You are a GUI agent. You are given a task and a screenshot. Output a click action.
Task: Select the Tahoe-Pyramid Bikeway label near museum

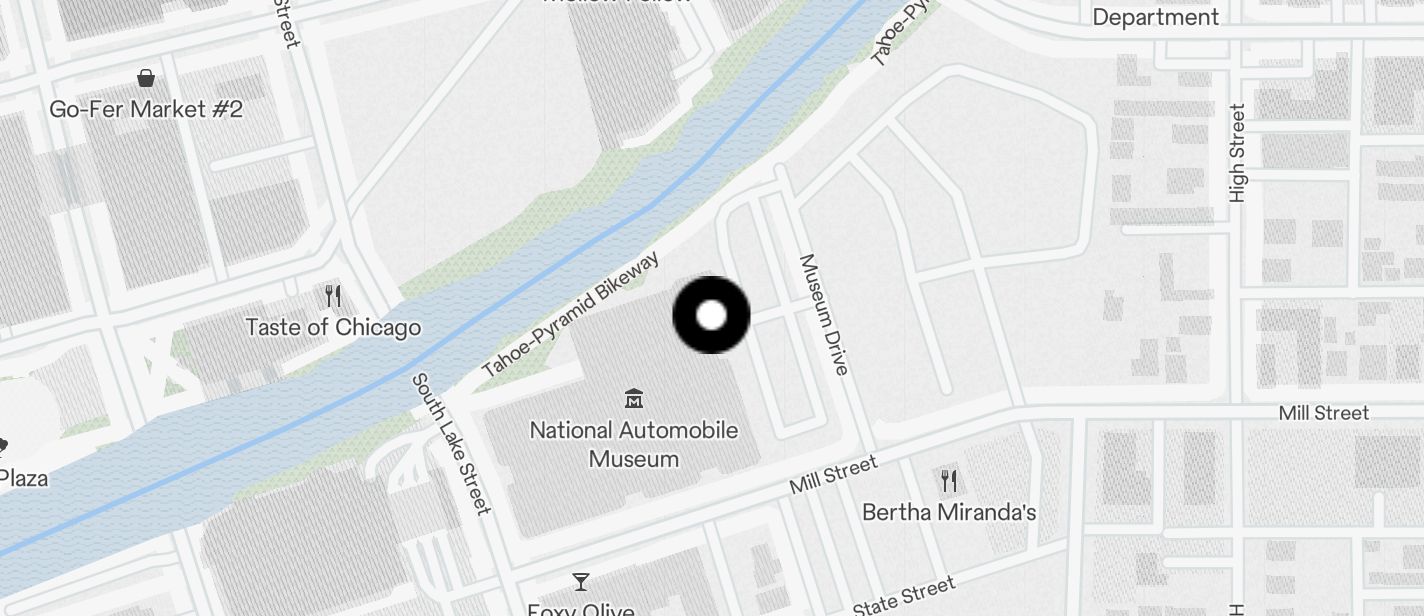pyautogui.click(x=571, y=315)
